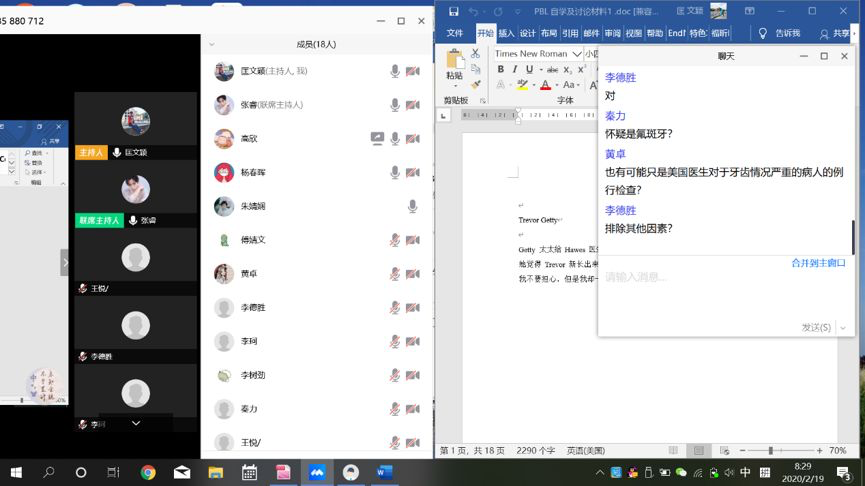This screenshot has width=865, height=486.
Task: Click the Paste clipboard icon in Word ribbon
Action: tap(455, 60)
